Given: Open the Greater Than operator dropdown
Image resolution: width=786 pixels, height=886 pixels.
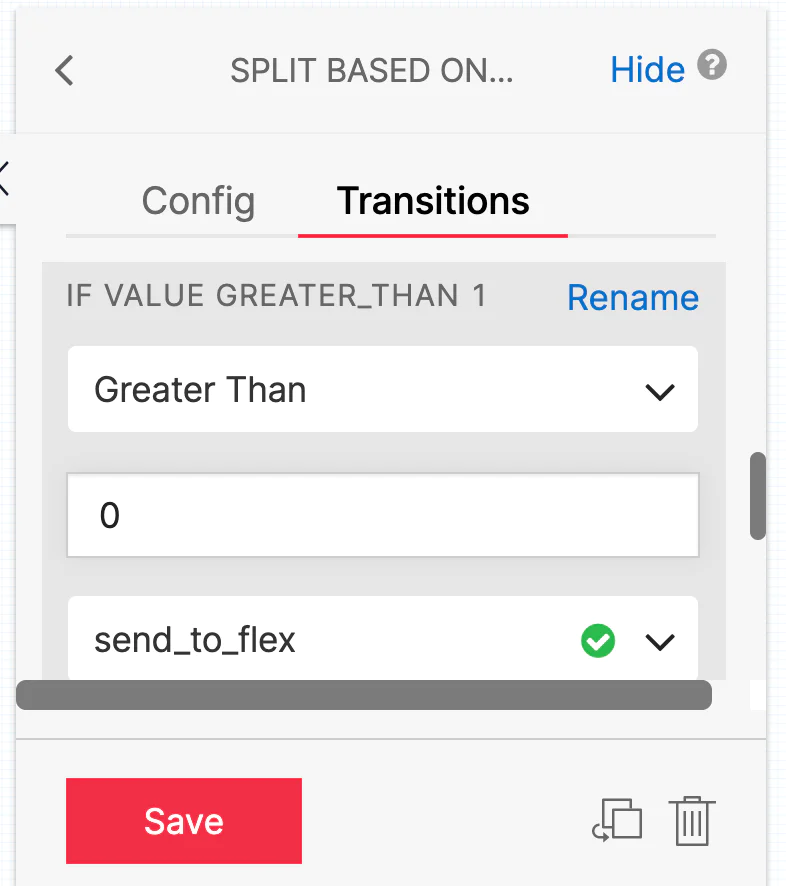Looking at the screenshot, I should click(383, 390).
